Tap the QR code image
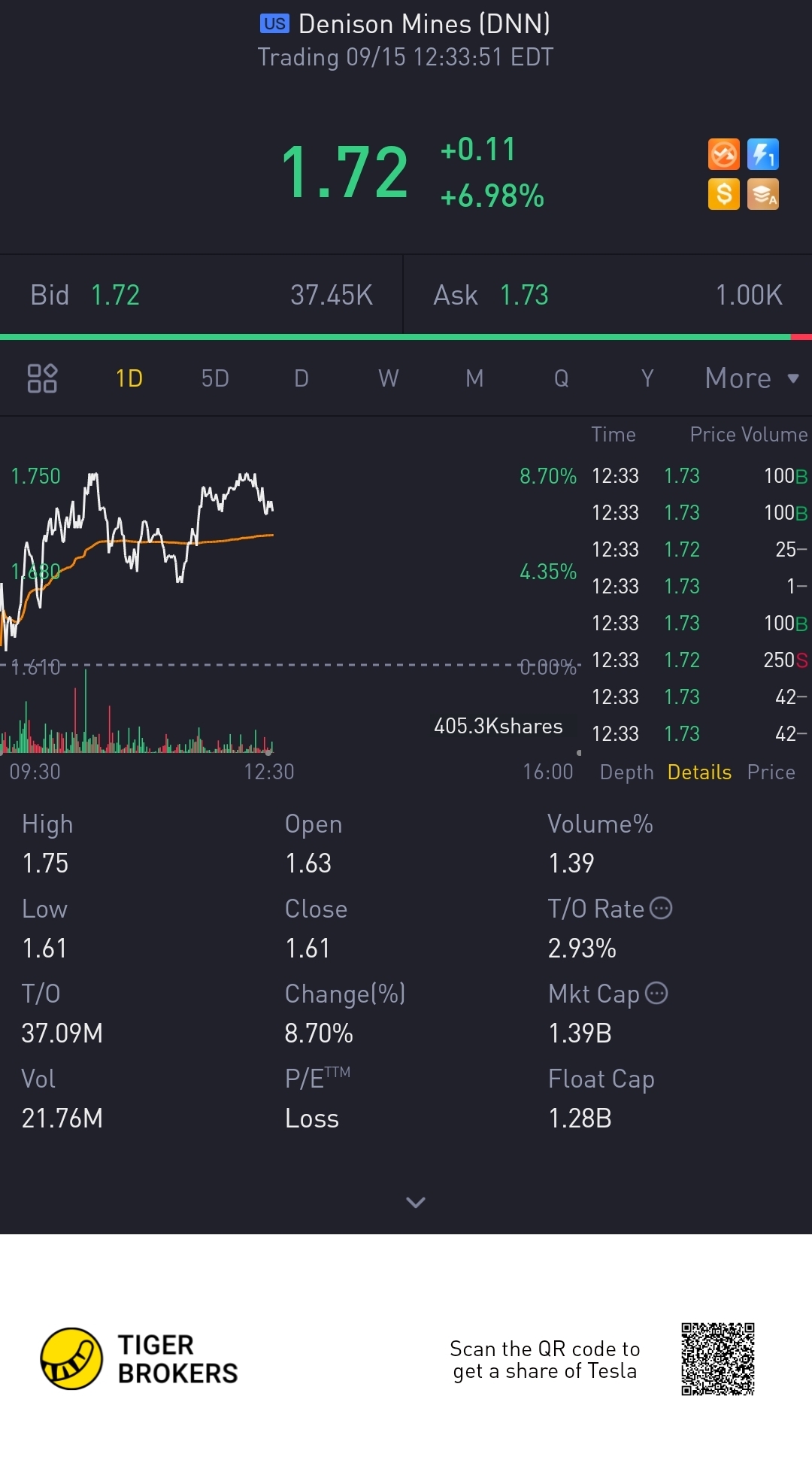Screen dimensions: 812x1484 (x=717, y=1359)
